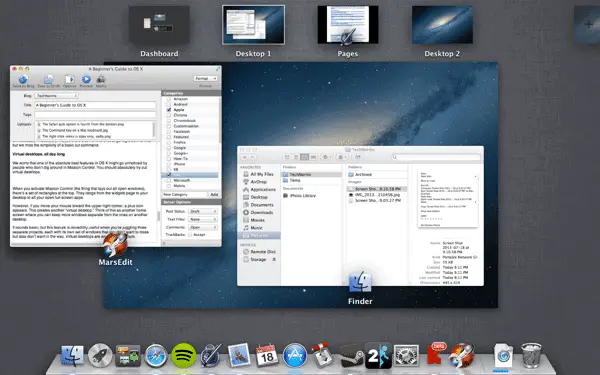Click the empty Tags field in MarsEdit
This screenshot has height=375, width=600.
[95, 114]
